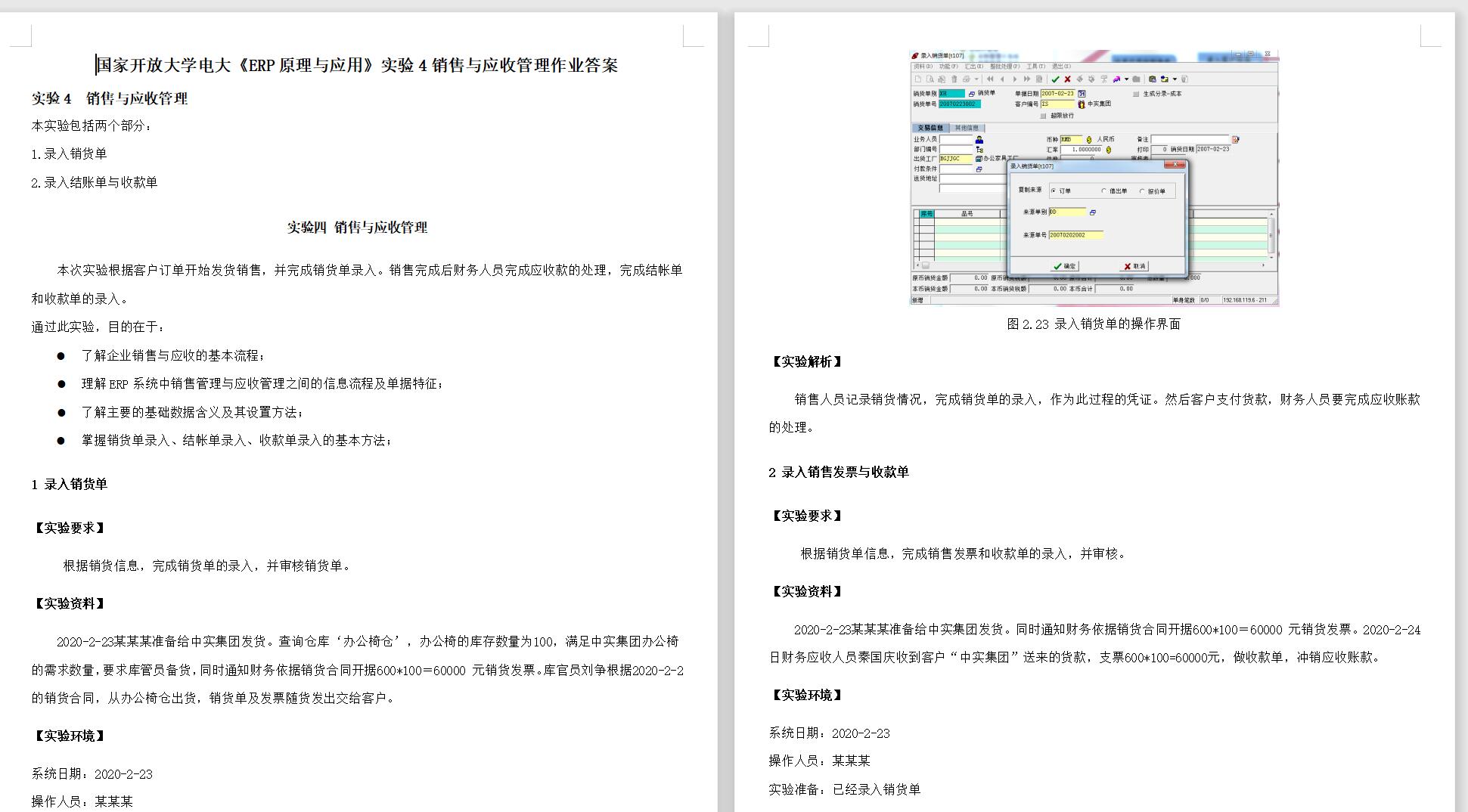Switch to the 其他信息 tab

click(967, 128)
